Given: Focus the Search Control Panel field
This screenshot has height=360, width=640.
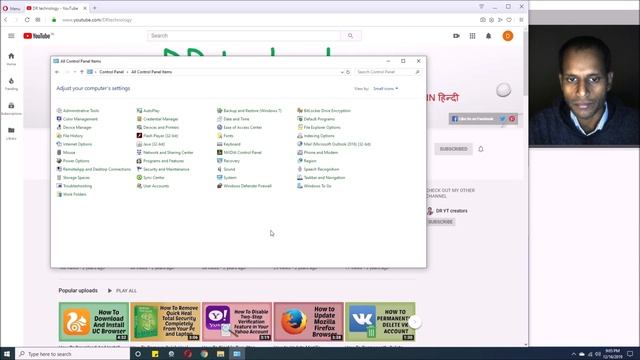Looking at the screenshot, I should tap(388, 72).
